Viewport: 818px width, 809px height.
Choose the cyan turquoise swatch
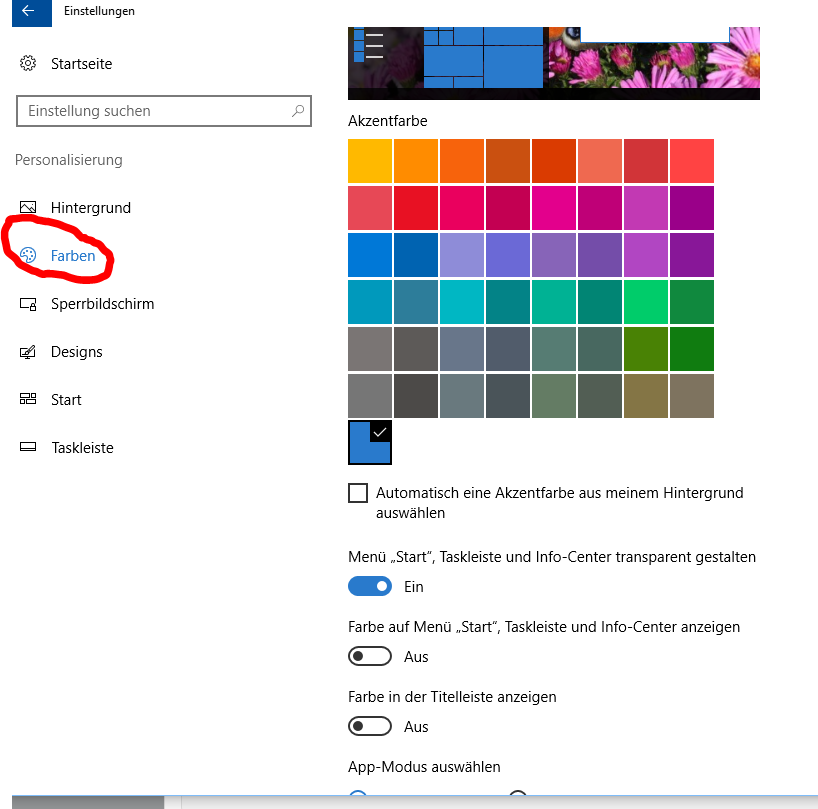pyautogui.click(x=462, y=301)
